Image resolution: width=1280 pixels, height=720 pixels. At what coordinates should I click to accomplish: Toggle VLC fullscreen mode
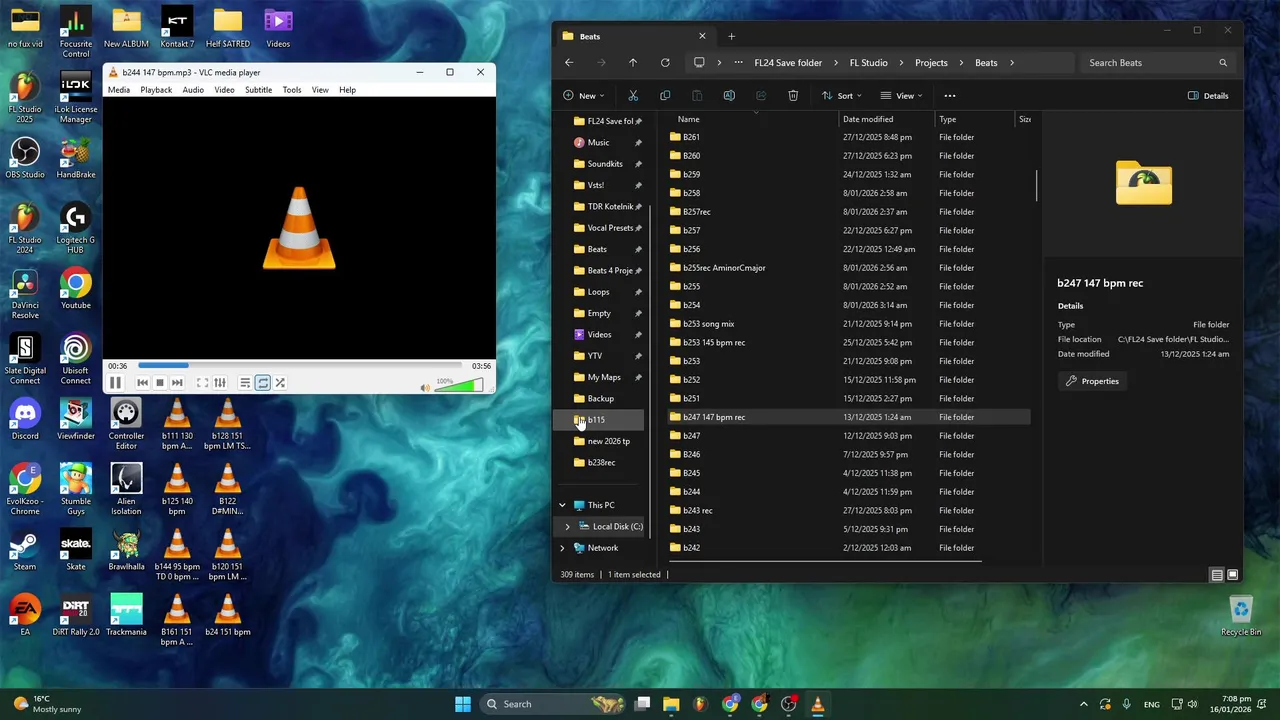[202, 383]
